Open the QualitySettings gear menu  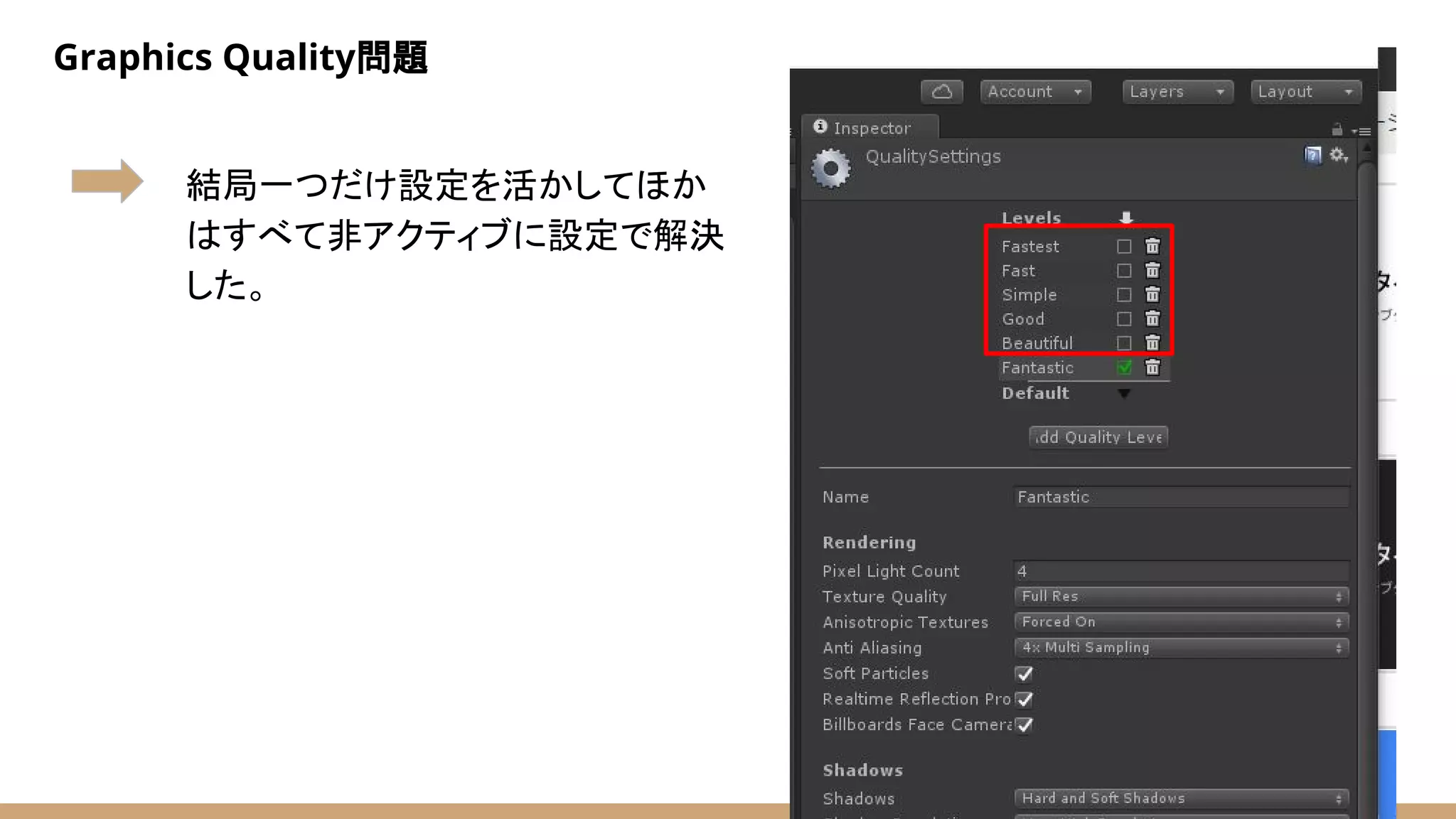click(x=1339, y=155)
